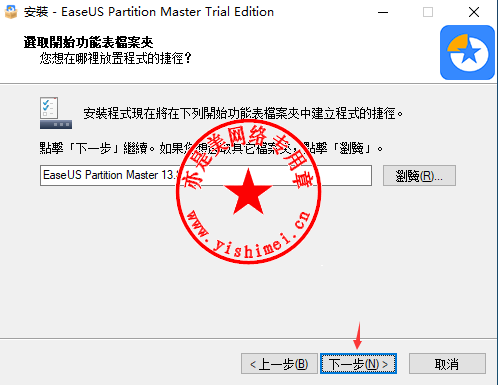Minimize the installer window
Viewport: 498px width, 385px height.
(x=383, y=12)
